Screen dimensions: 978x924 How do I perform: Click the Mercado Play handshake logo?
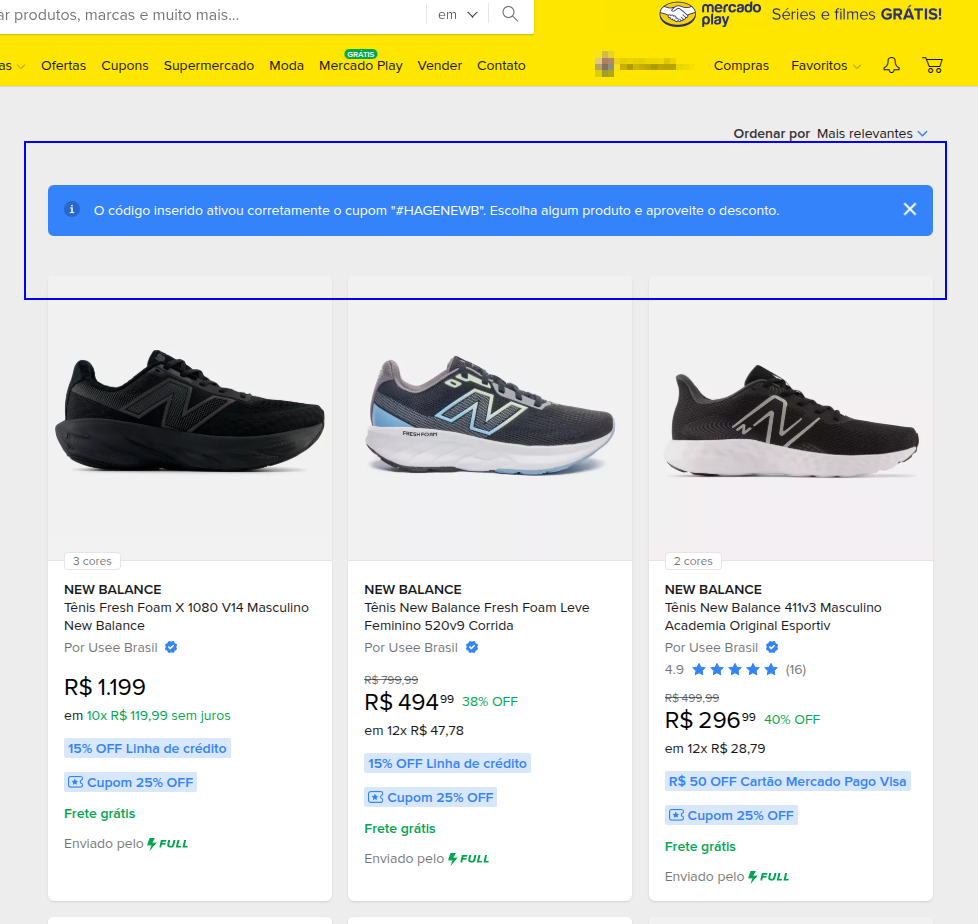pos(677,14)
